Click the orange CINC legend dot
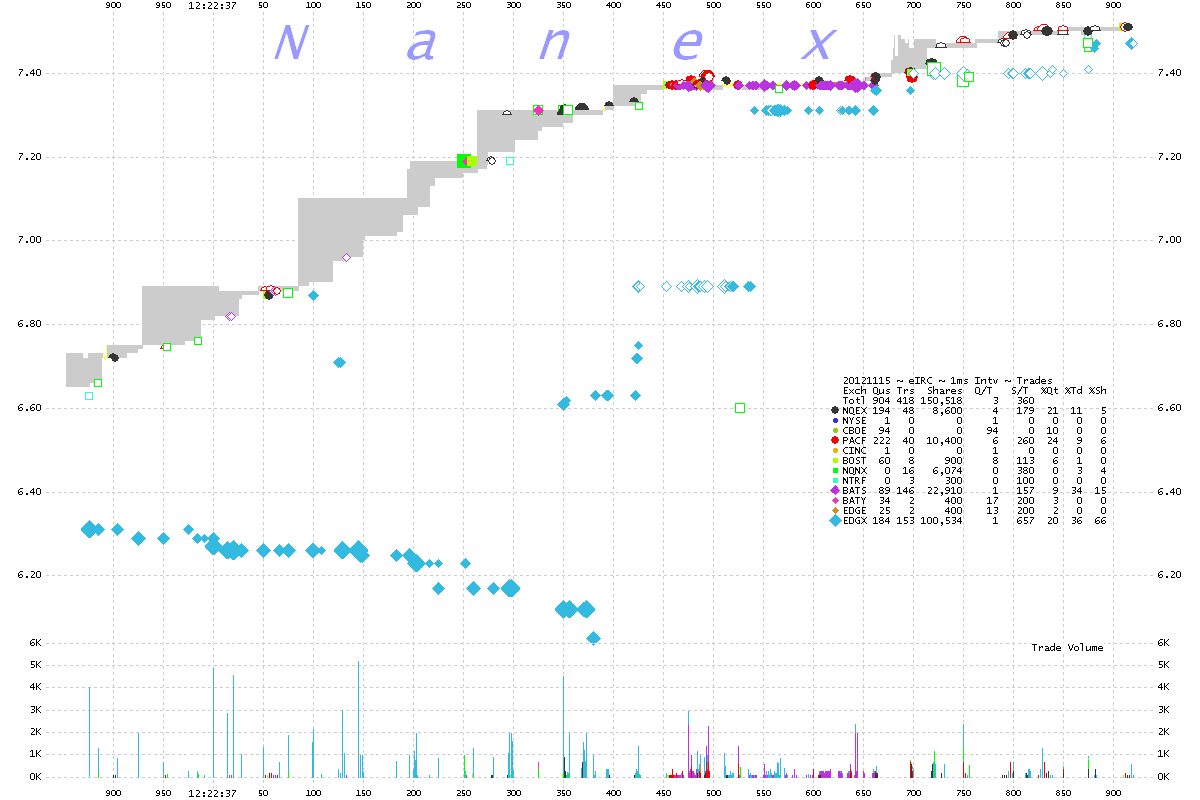 point(835,451)
